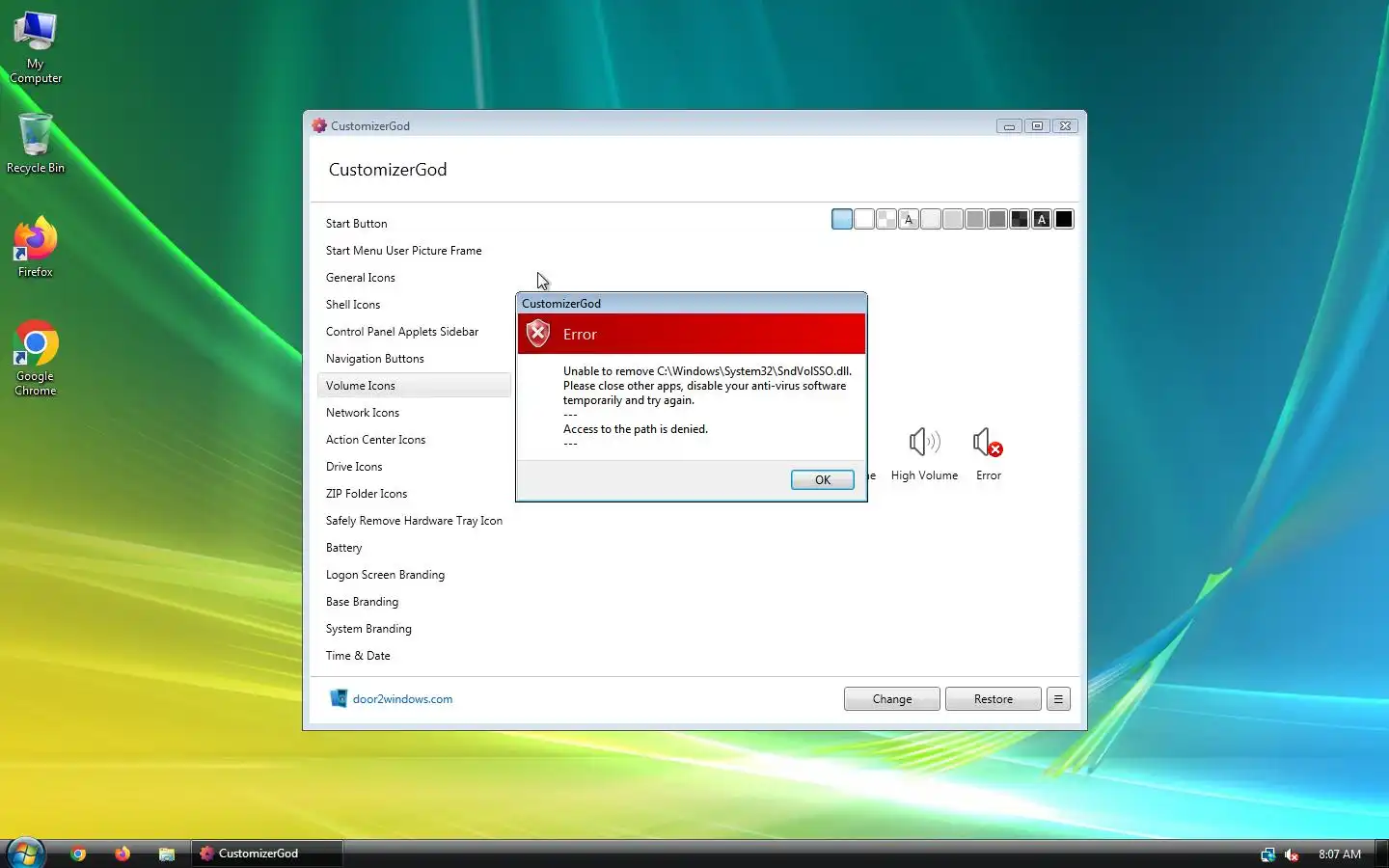Click OK in the Error dialog

[x=822, y=479]
